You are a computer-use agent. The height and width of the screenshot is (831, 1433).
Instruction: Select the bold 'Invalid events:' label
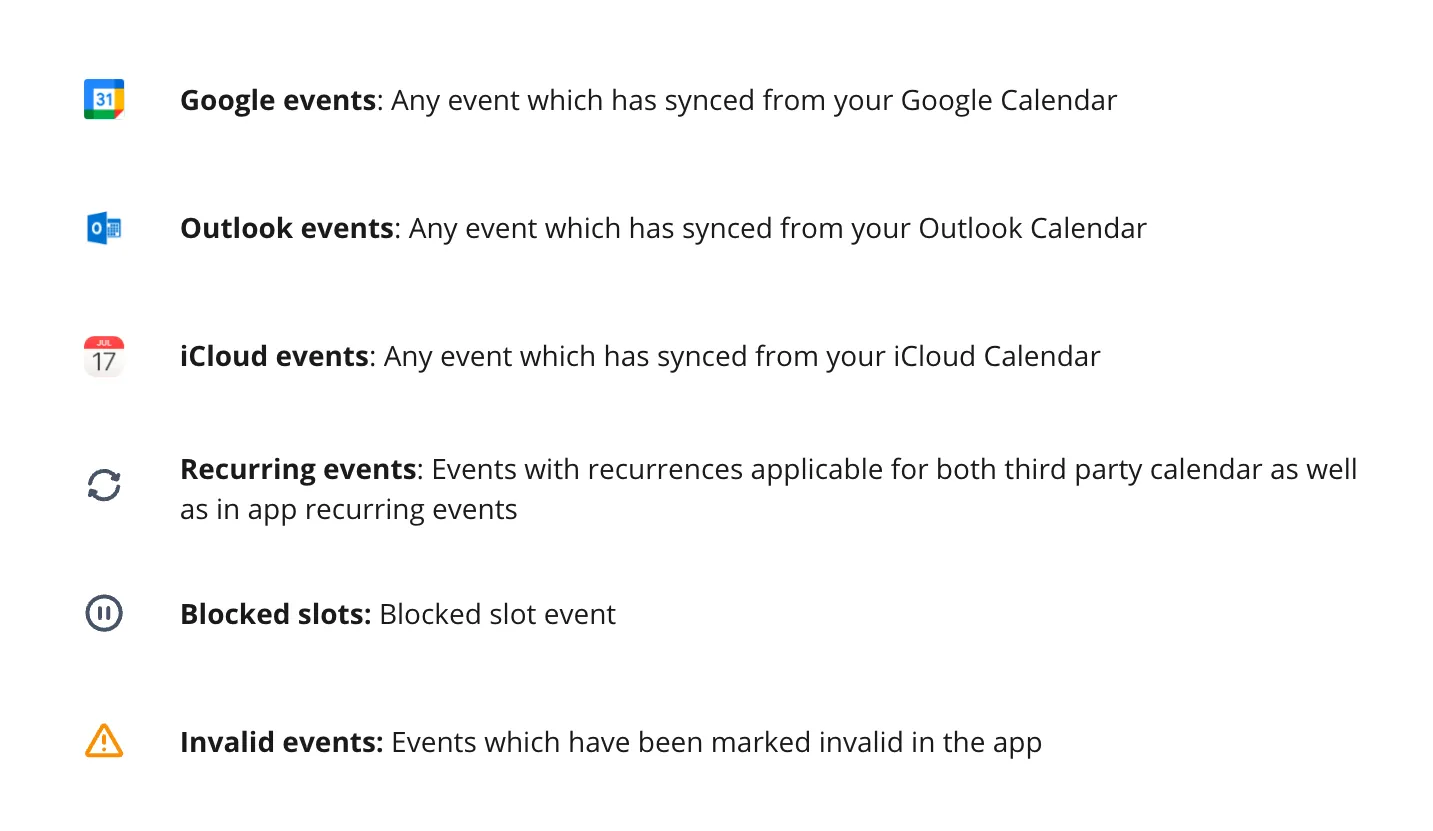282,742
